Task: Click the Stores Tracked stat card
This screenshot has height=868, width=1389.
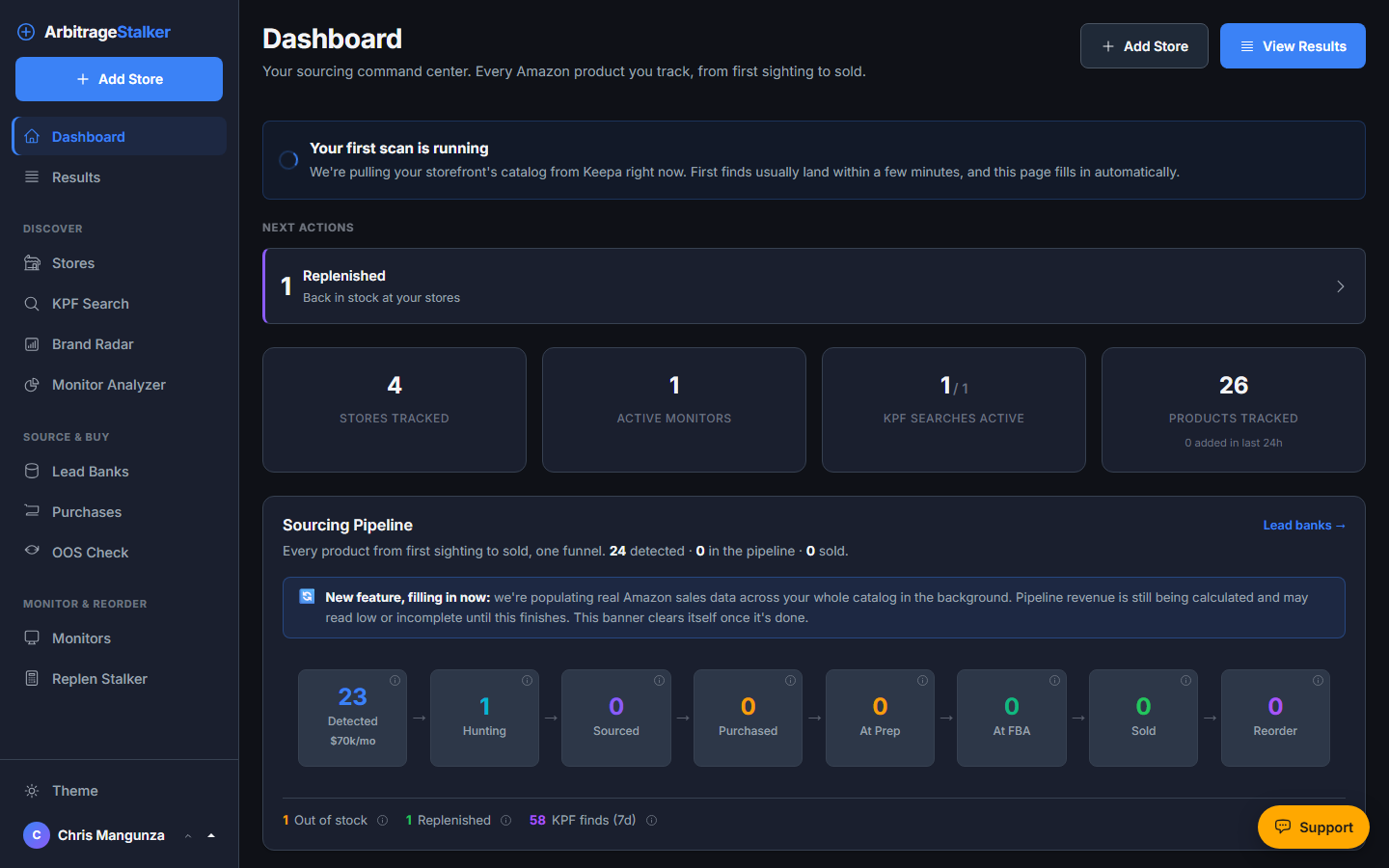Action: tap(395, 410)
